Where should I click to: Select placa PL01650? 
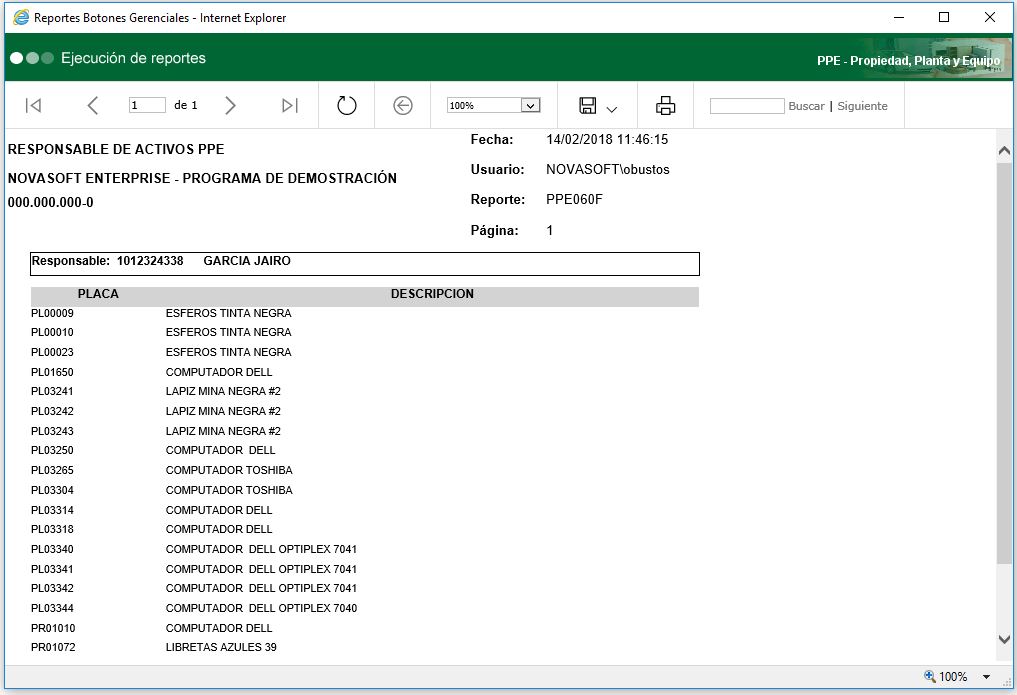pyautogui.click(x=53, y=372)
